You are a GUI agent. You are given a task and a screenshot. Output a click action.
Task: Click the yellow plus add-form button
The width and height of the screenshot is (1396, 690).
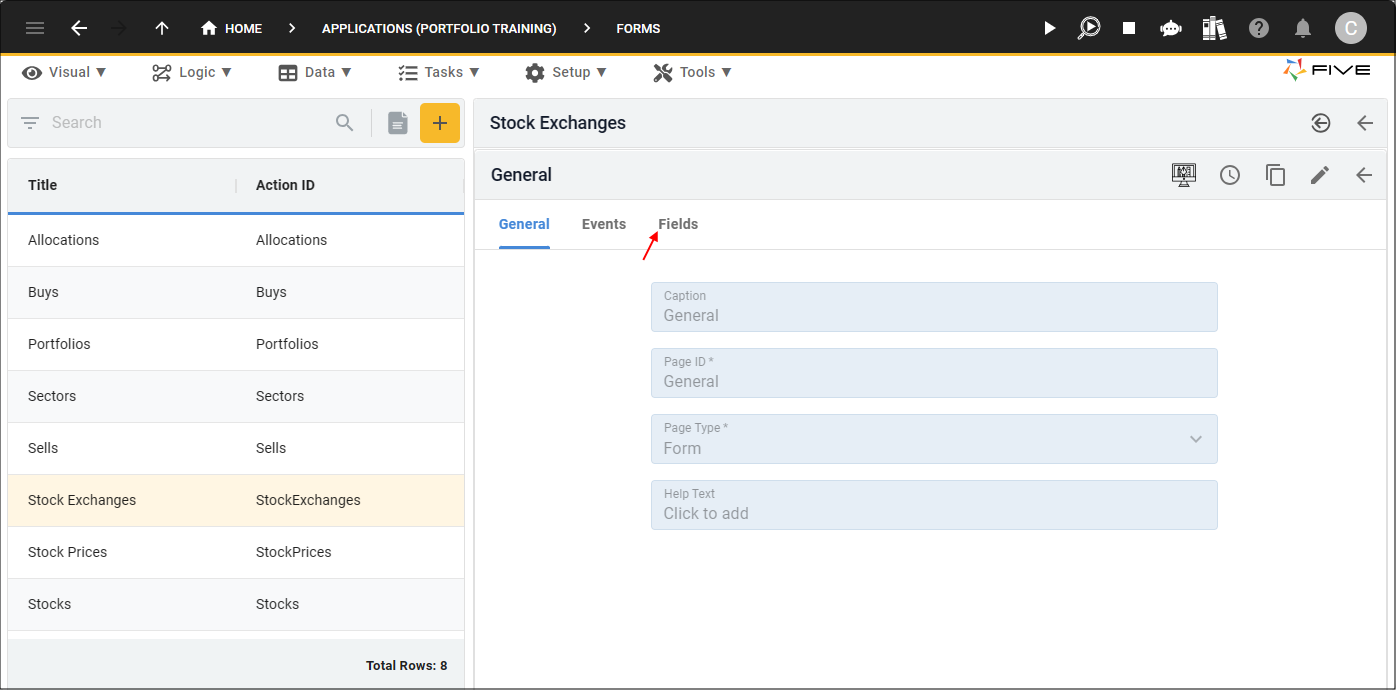(440, 123)
